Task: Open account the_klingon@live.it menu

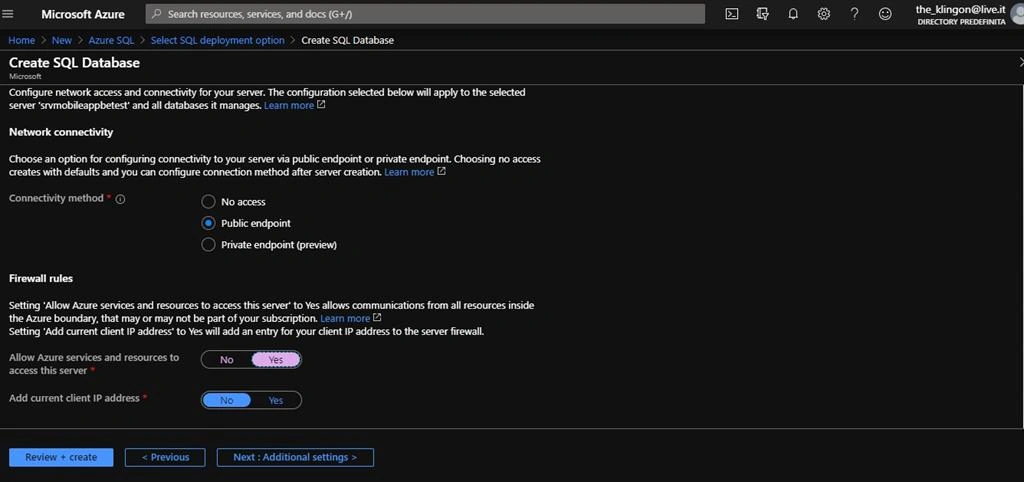Action: point(960,14)
